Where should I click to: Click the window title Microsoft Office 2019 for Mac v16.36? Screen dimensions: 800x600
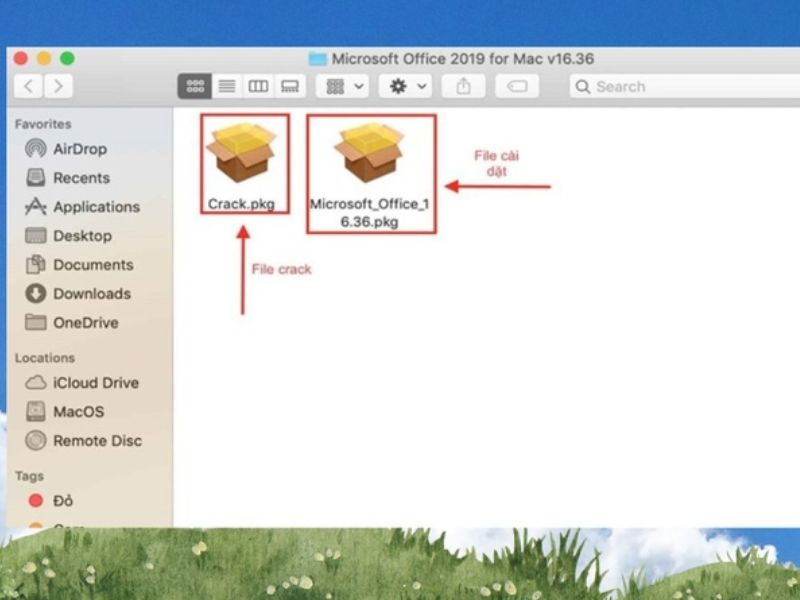pos(463,59)
